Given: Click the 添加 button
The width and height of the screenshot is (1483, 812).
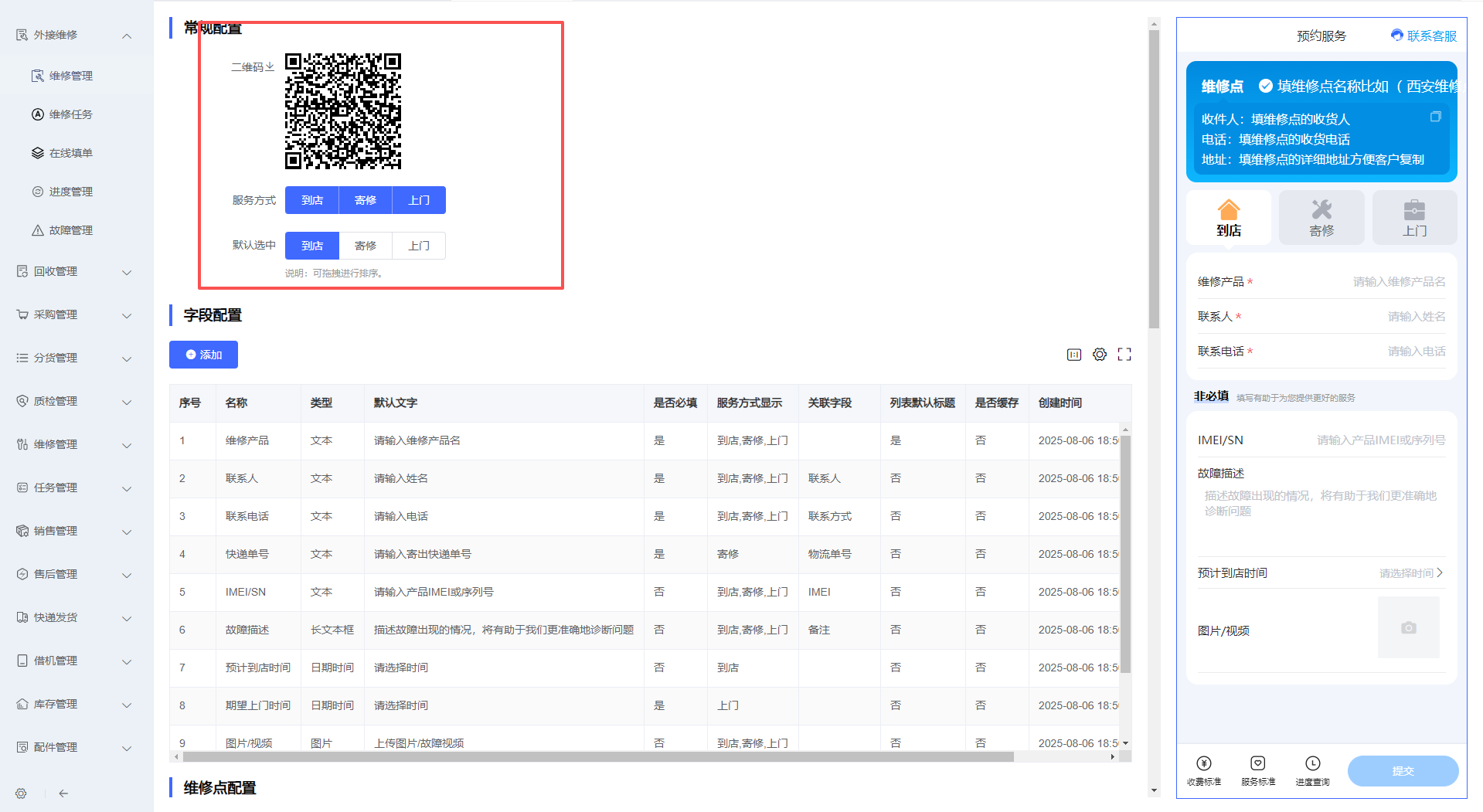Looking at the screenshot, I should [203, 355].
